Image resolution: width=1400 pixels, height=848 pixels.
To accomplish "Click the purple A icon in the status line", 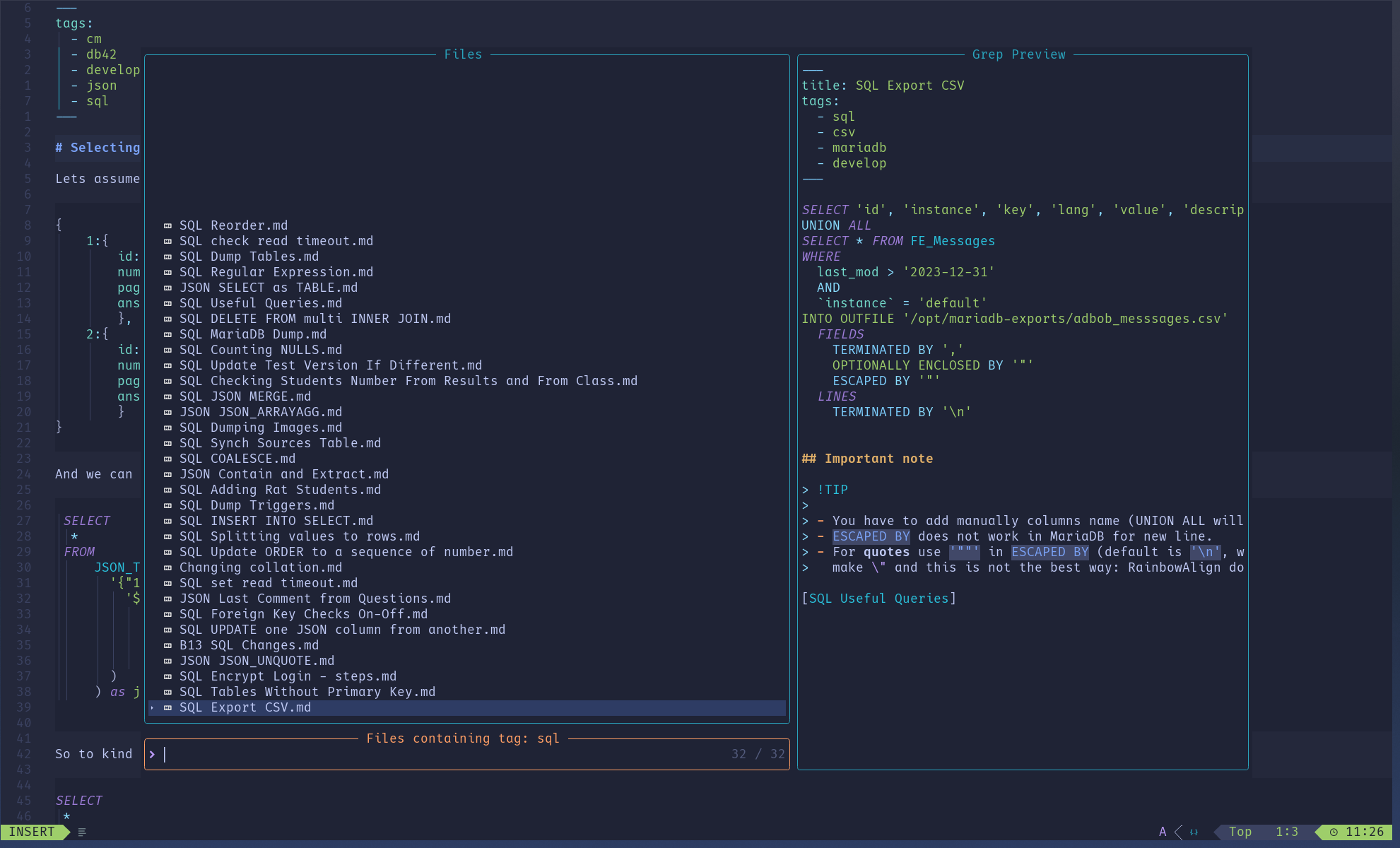I will [x=1163, y=832].
